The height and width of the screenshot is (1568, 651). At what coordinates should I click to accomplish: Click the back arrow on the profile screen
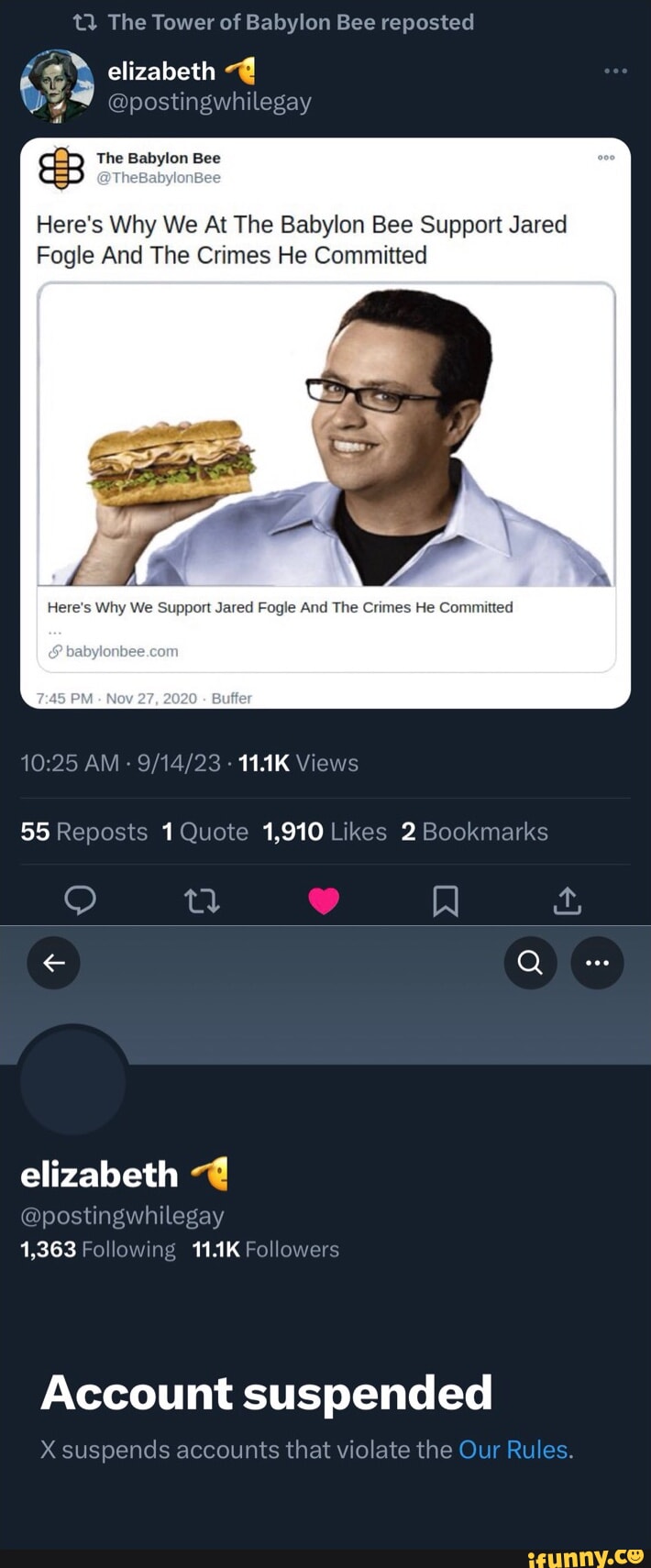52,963
